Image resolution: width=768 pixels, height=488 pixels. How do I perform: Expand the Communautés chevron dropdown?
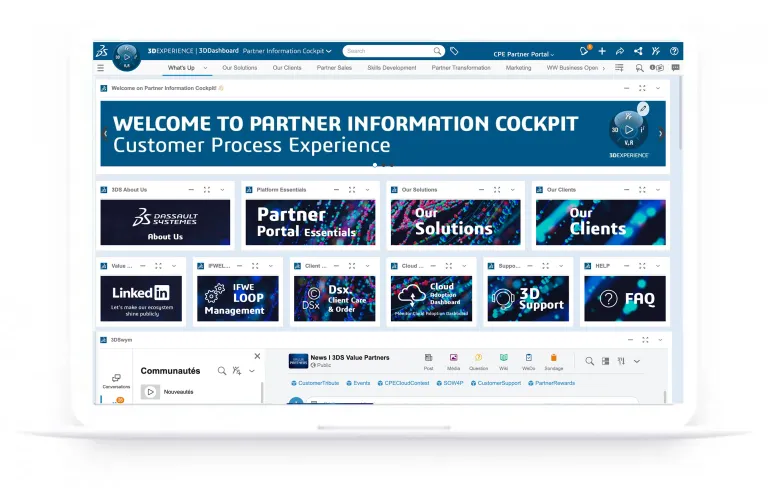[252, 371]
